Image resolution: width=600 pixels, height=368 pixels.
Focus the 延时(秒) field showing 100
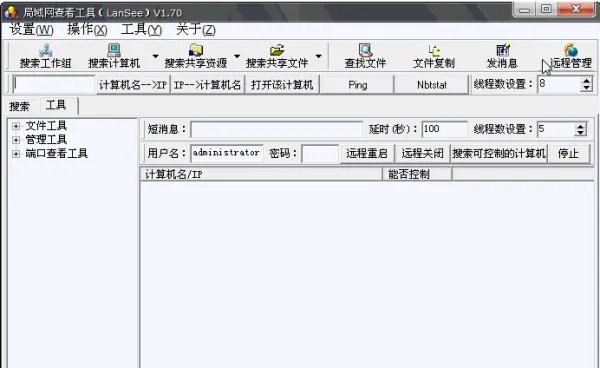tap(445, 129)
